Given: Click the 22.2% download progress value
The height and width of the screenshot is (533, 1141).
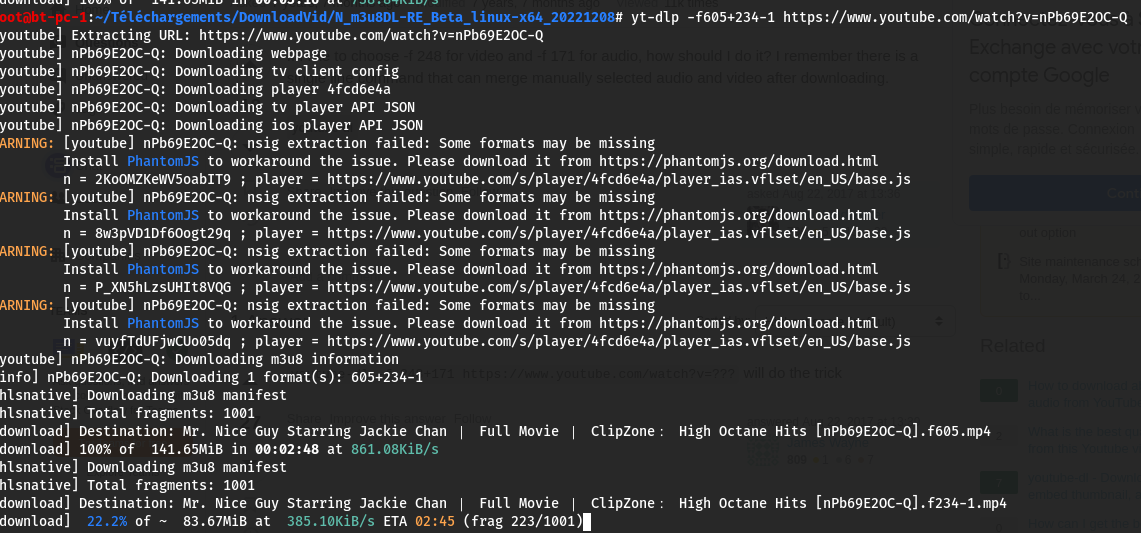Looking at the screenshot, I should pos(106,521).
